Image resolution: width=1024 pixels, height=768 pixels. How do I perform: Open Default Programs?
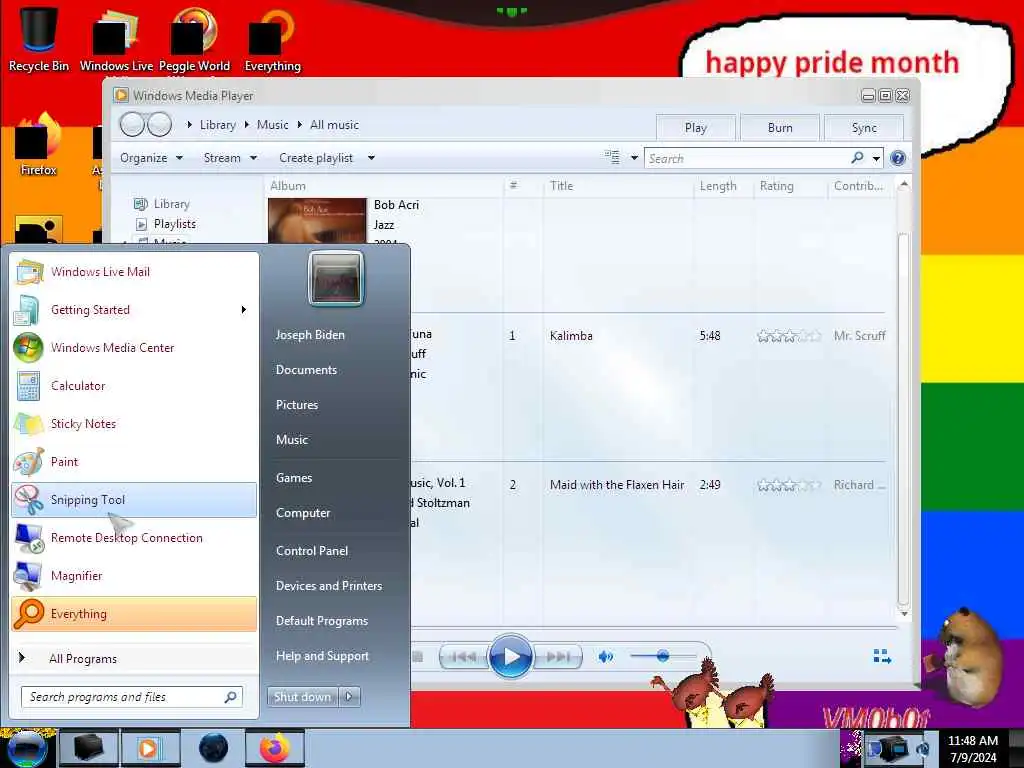tap(322, 621)
